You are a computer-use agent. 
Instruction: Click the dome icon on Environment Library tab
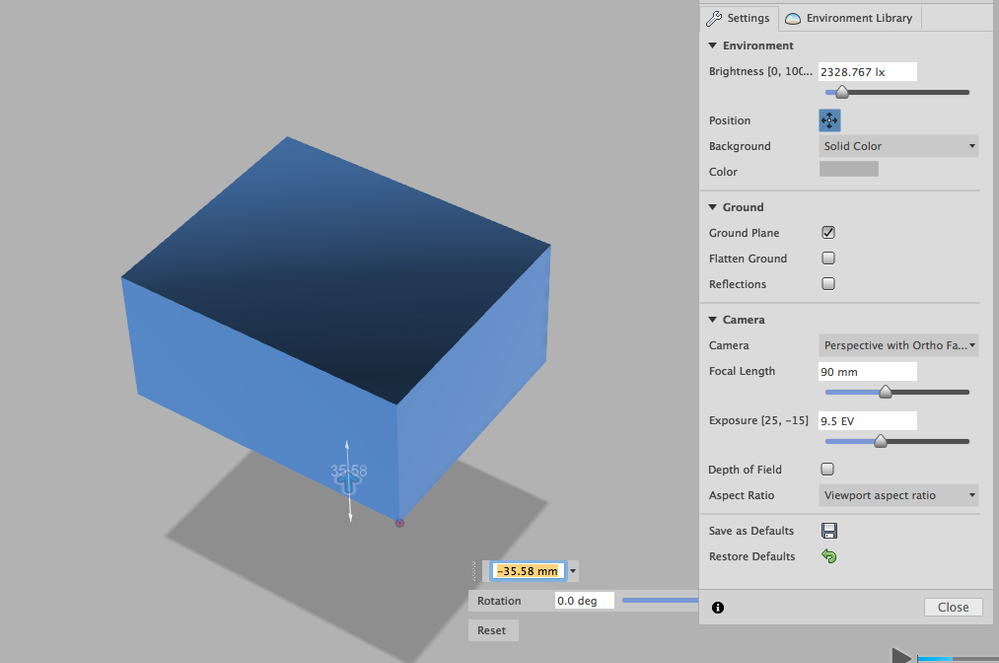tap(793, 18)
